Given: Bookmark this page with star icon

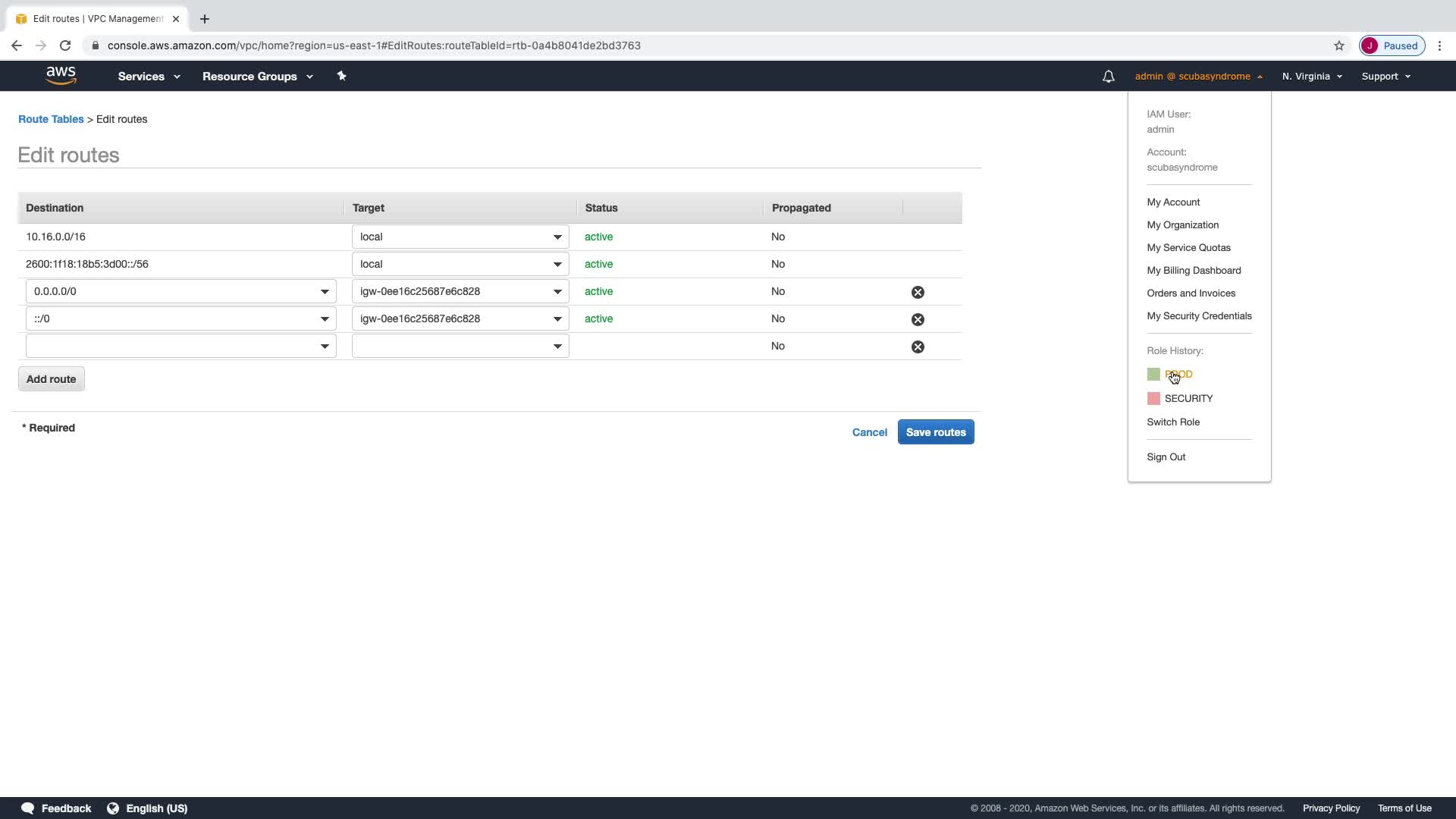Looking at the screenshot, I should point(1338,45).
